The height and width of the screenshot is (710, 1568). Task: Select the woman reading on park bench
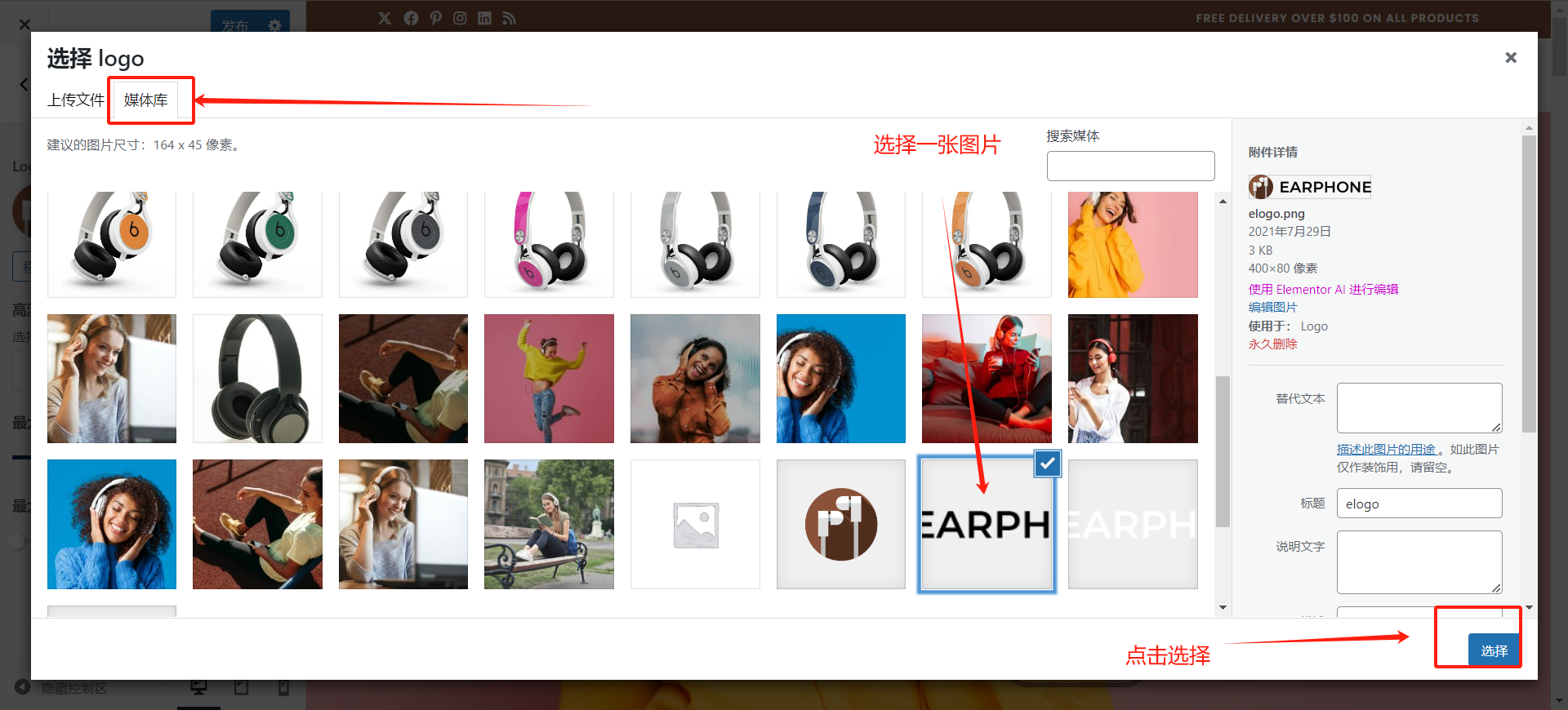pyautogui.click(x=549, y=524)
